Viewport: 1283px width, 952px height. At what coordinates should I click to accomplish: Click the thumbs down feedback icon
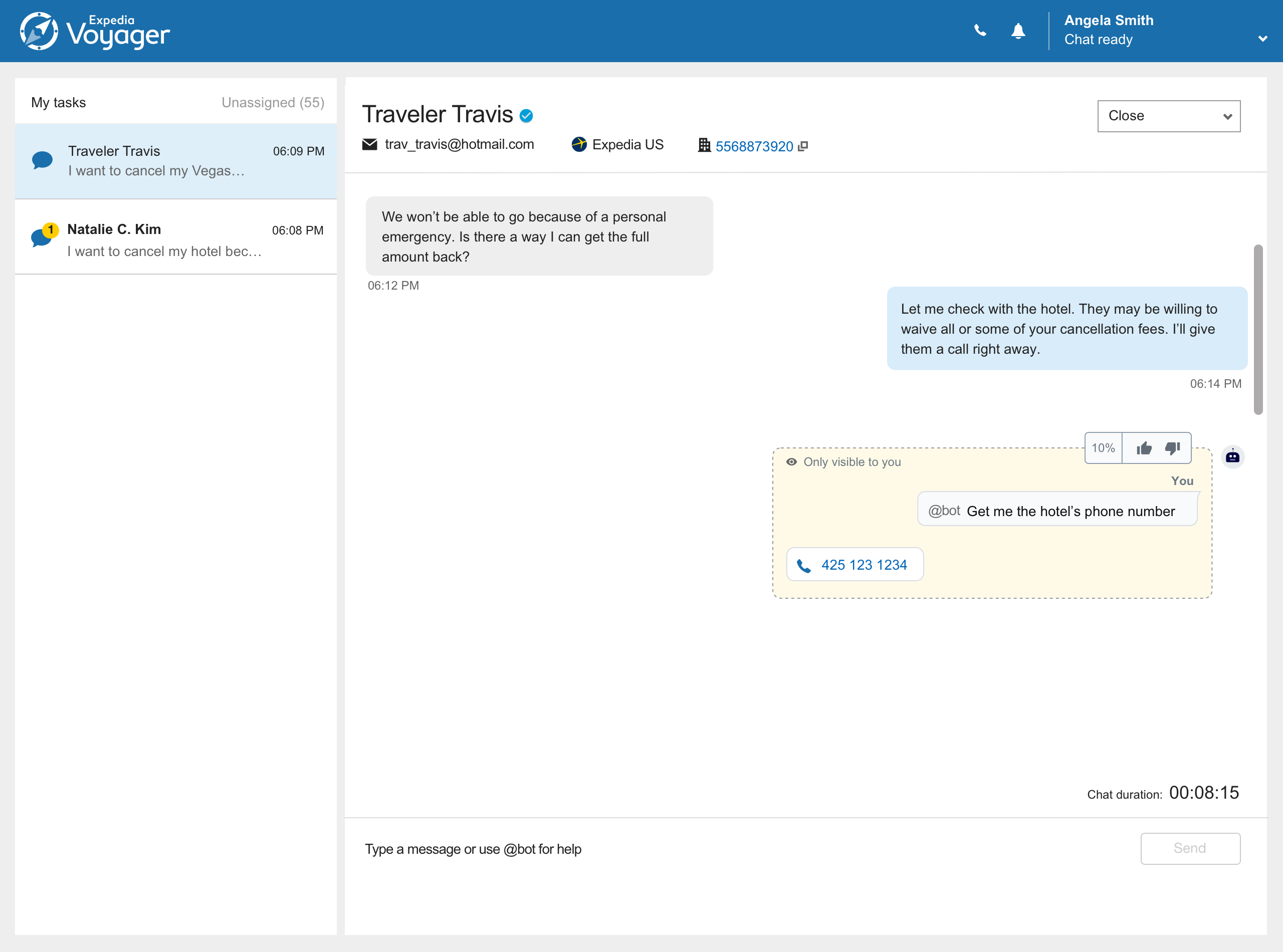tap(1172, 448)
